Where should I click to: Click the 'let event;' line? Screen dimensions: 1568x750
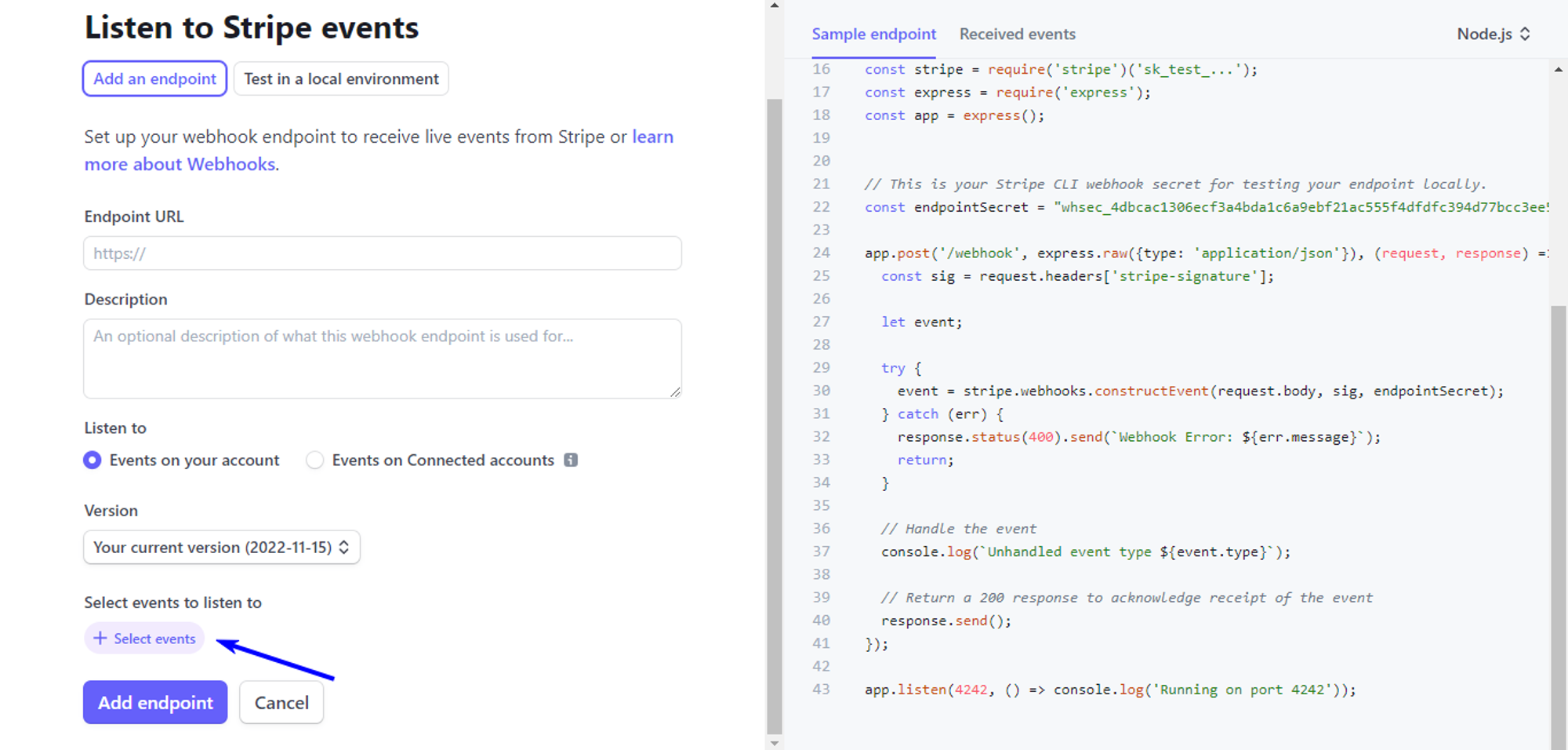[x=921, y=322]
